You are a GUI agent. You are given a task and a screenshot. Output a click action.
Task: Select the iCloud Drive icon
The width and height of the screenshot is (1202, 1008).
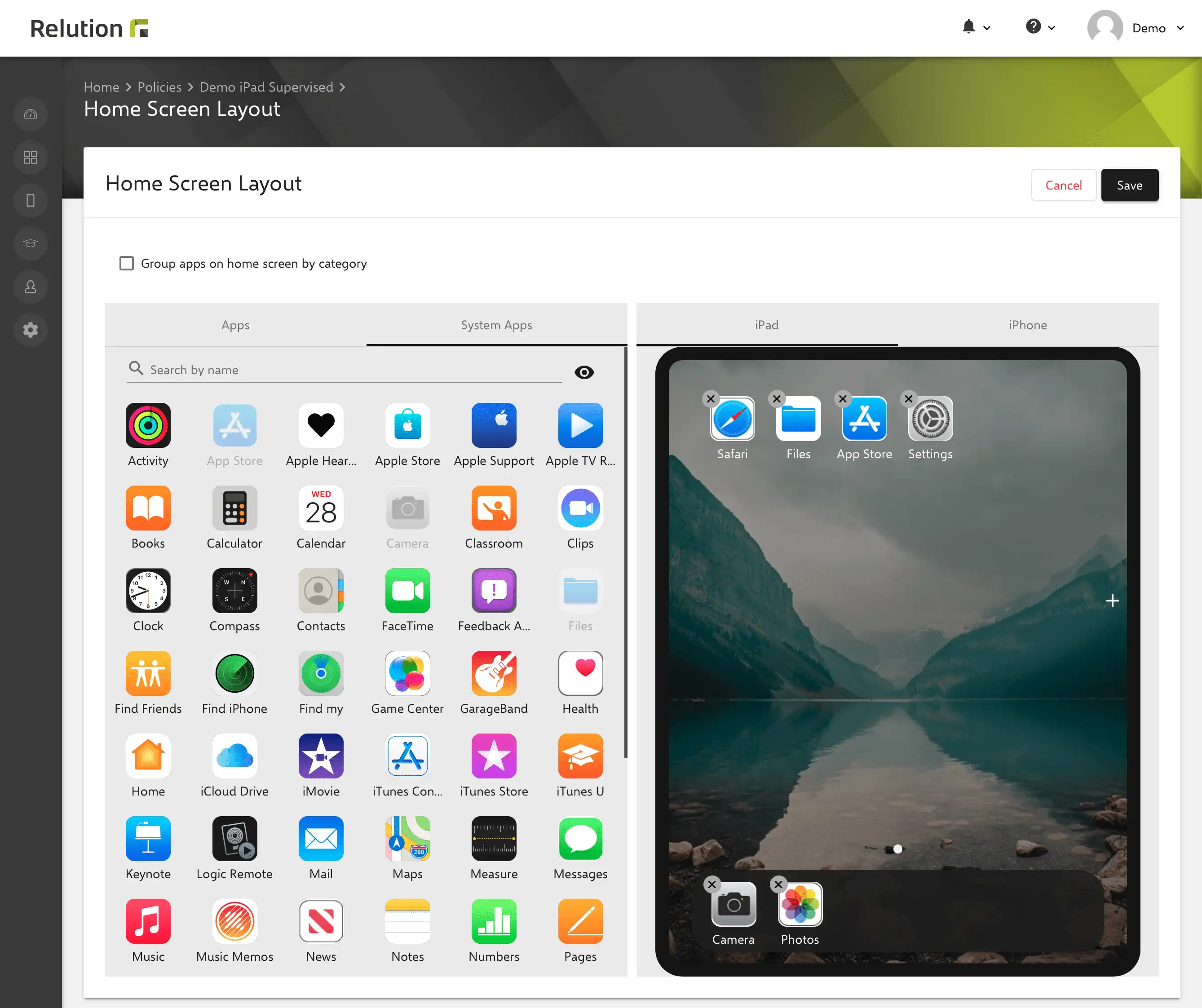234,756
